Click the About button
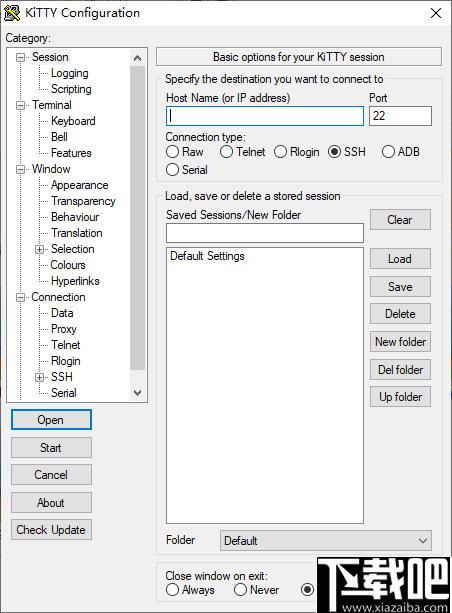Screen dimensions: 452x613 [x=51, y=503]
